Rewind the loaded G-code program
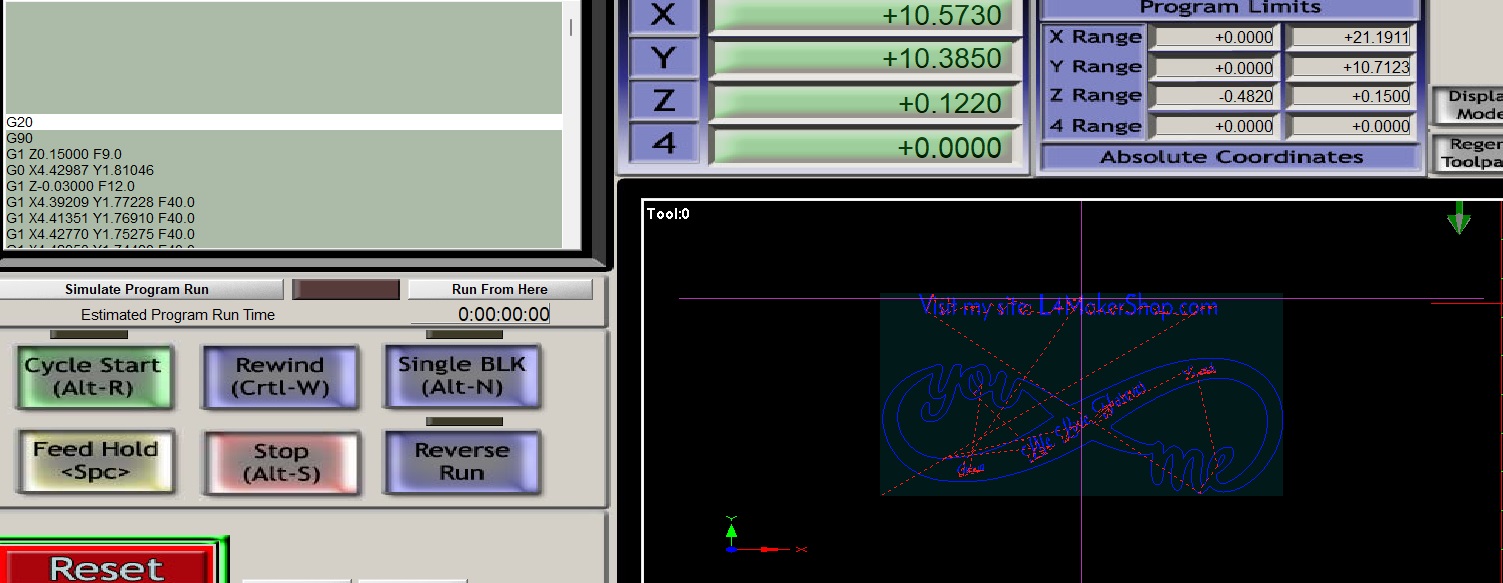Image resolution: width=1503 pixels, height=583 pixels. (x=280, y=377)
